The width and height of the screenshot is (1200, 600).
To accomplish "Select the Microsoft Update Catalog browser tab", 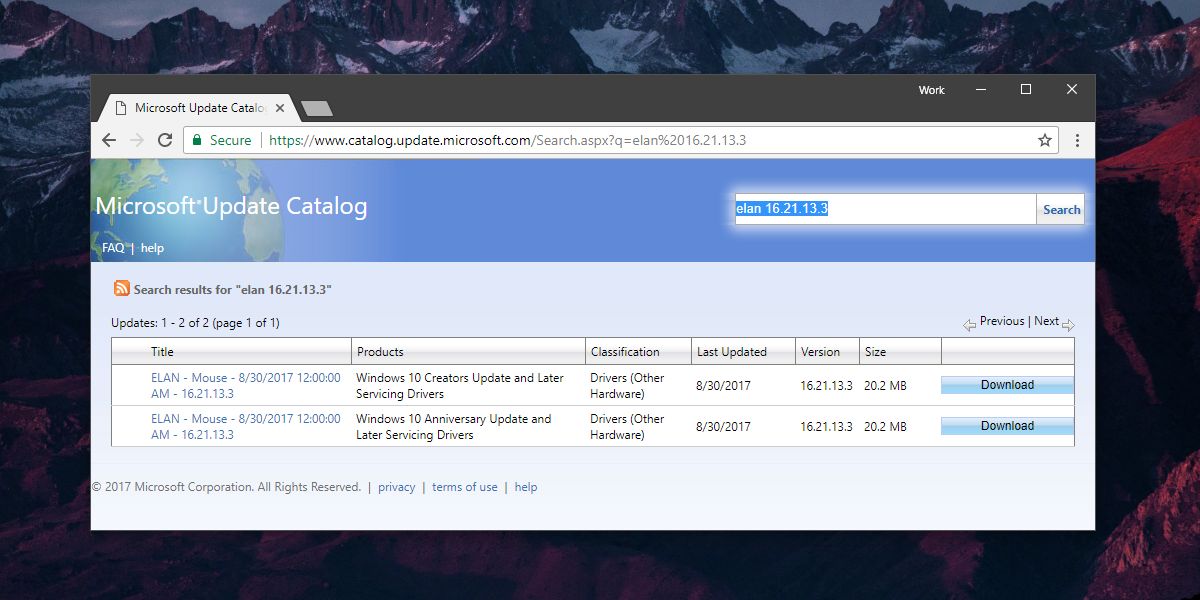I will (x=197, y=108).
